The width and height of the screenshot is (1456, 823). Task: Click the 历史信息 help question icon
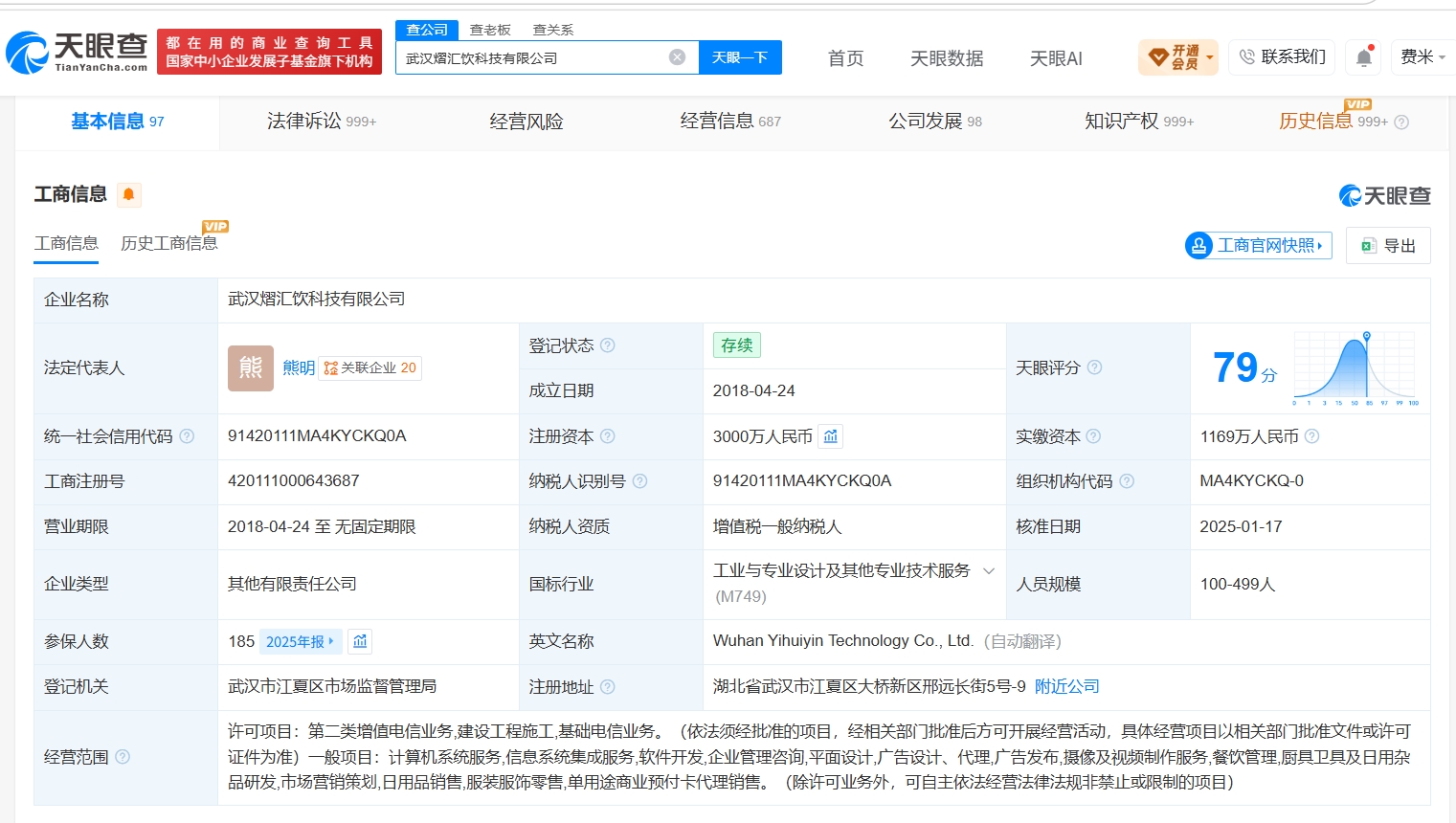click(x=1401, y=122)
